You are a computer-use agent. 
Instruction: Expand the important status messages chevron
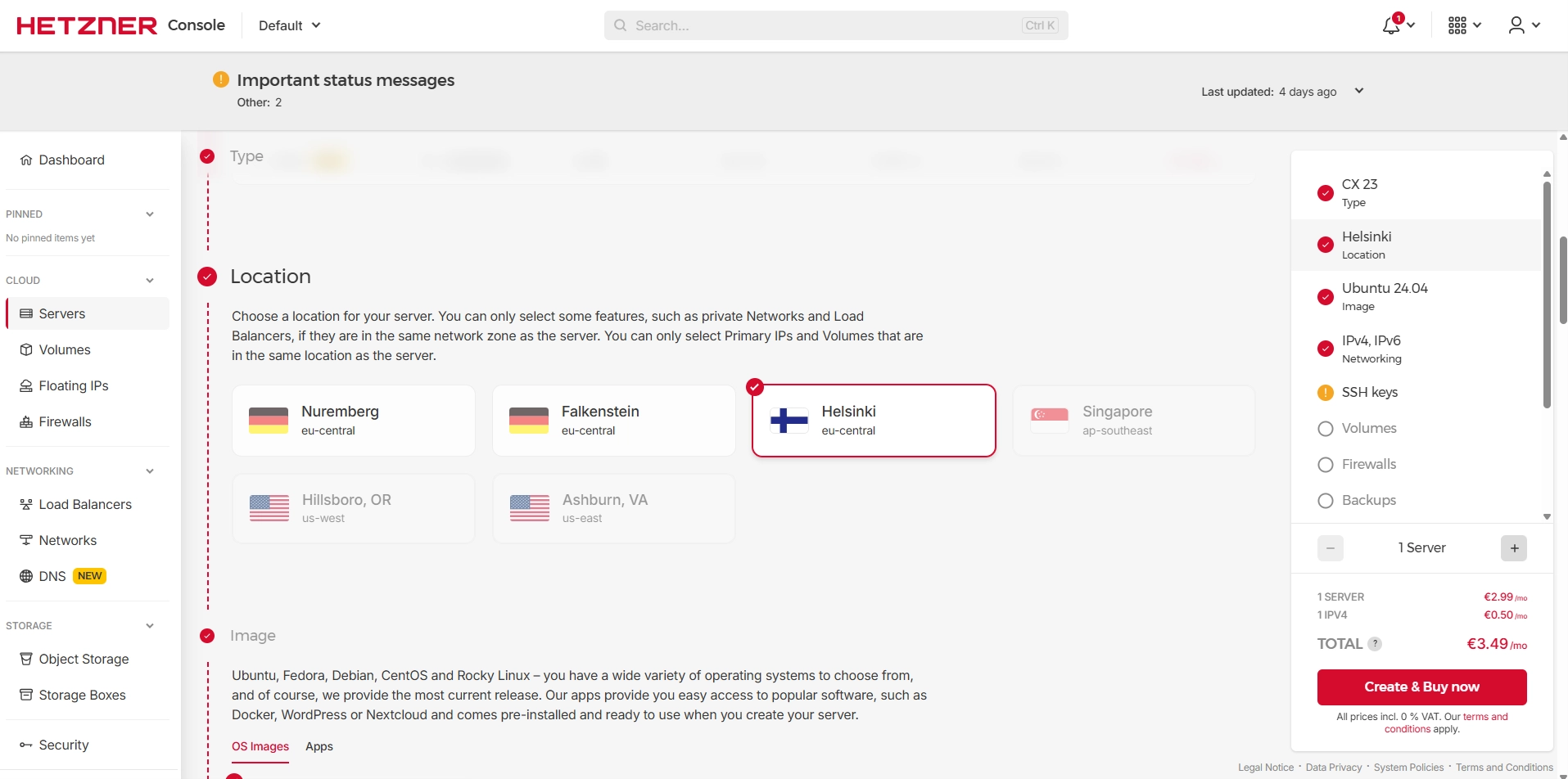(x=1359, y=91)
